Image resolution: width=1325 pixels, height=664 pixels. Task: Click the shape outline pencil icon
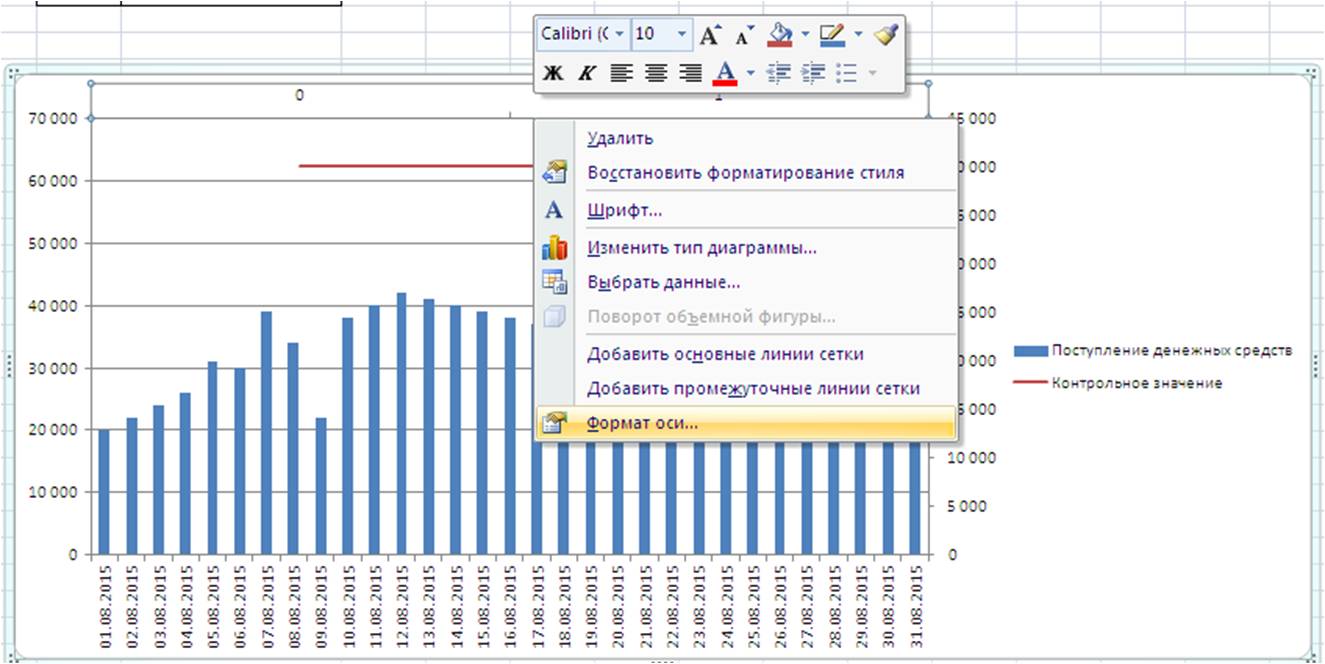pos(831,35)
